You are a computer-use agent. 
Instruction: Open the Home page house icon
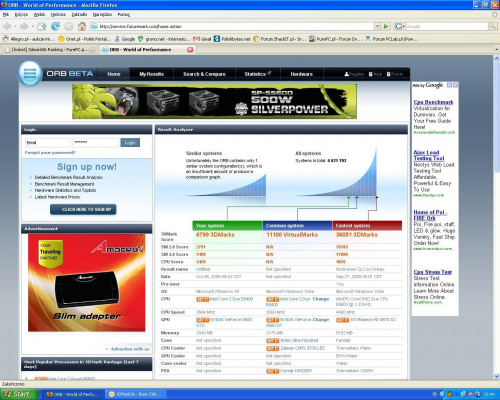pos(82,26)
